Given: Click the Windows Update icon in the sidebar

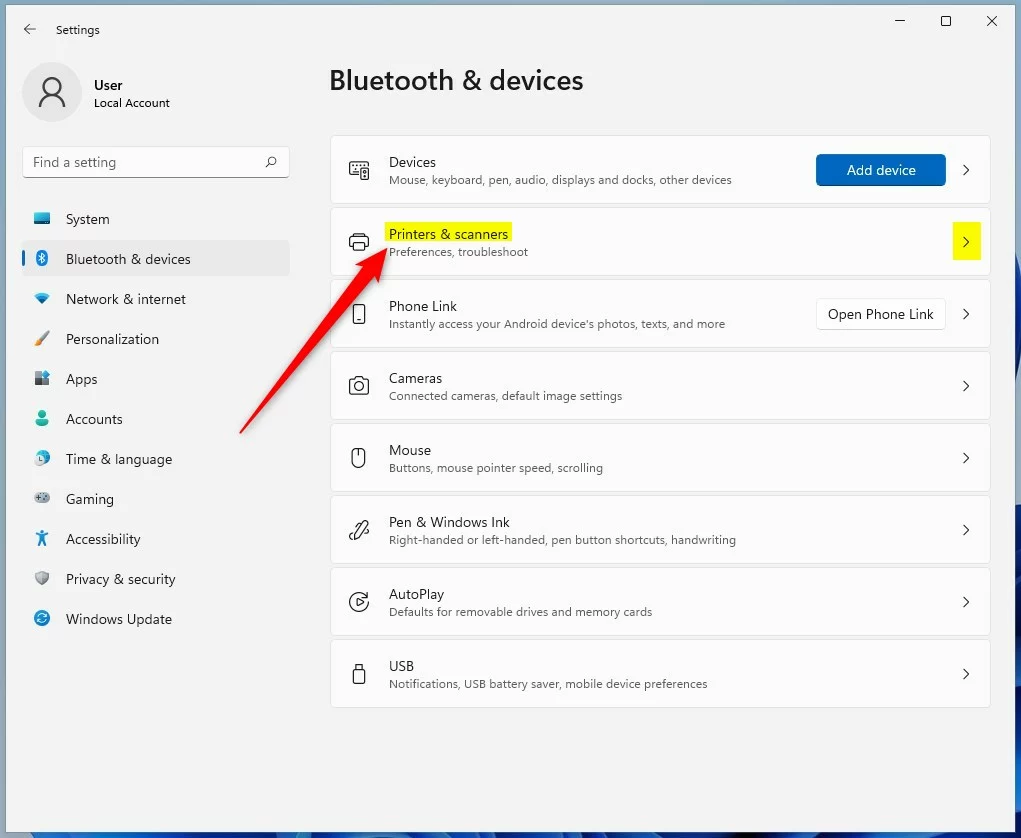Looking at the screenshot, I should coord(41,619).
